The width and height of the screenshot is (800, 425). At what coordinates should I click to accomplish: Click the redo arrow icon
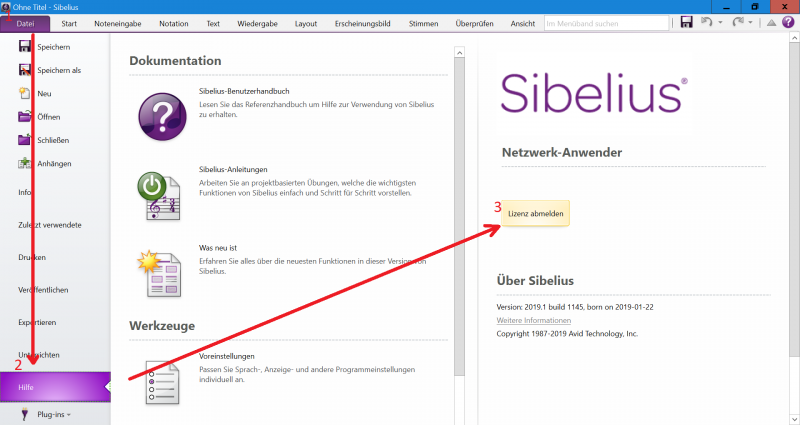click(x=738, y=22)
